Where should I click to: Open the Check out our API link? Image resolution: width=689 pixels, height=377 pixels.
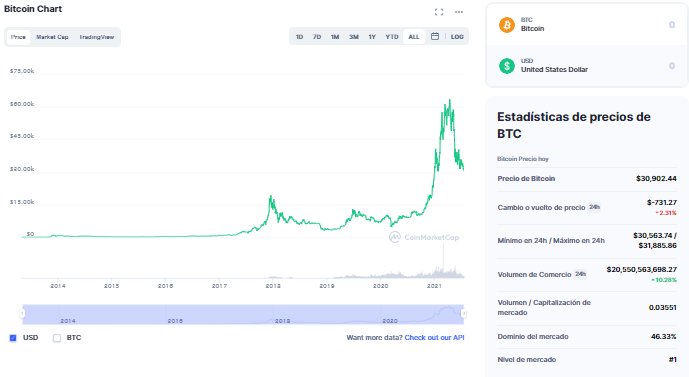tap(434, 337)
